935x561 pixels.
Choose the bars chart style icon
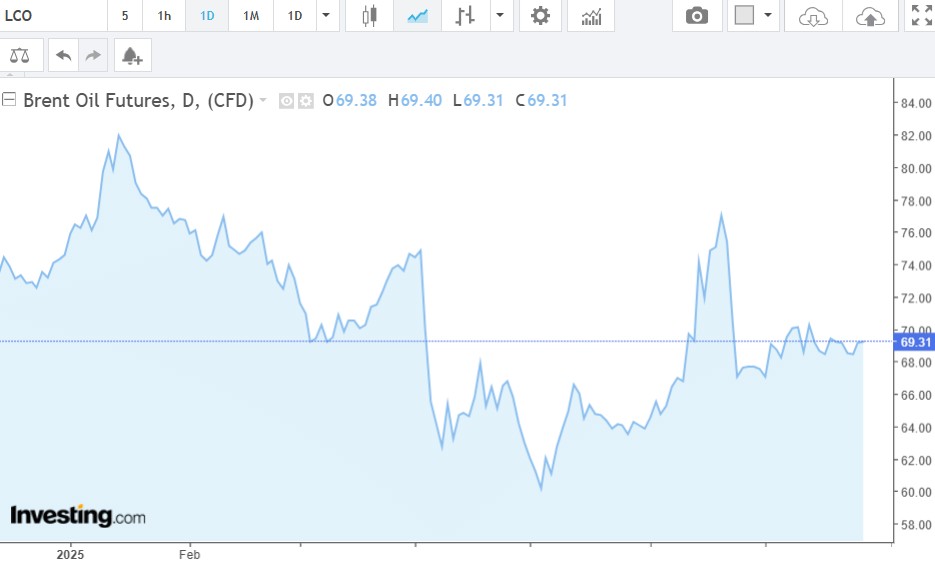pos(464,16)
